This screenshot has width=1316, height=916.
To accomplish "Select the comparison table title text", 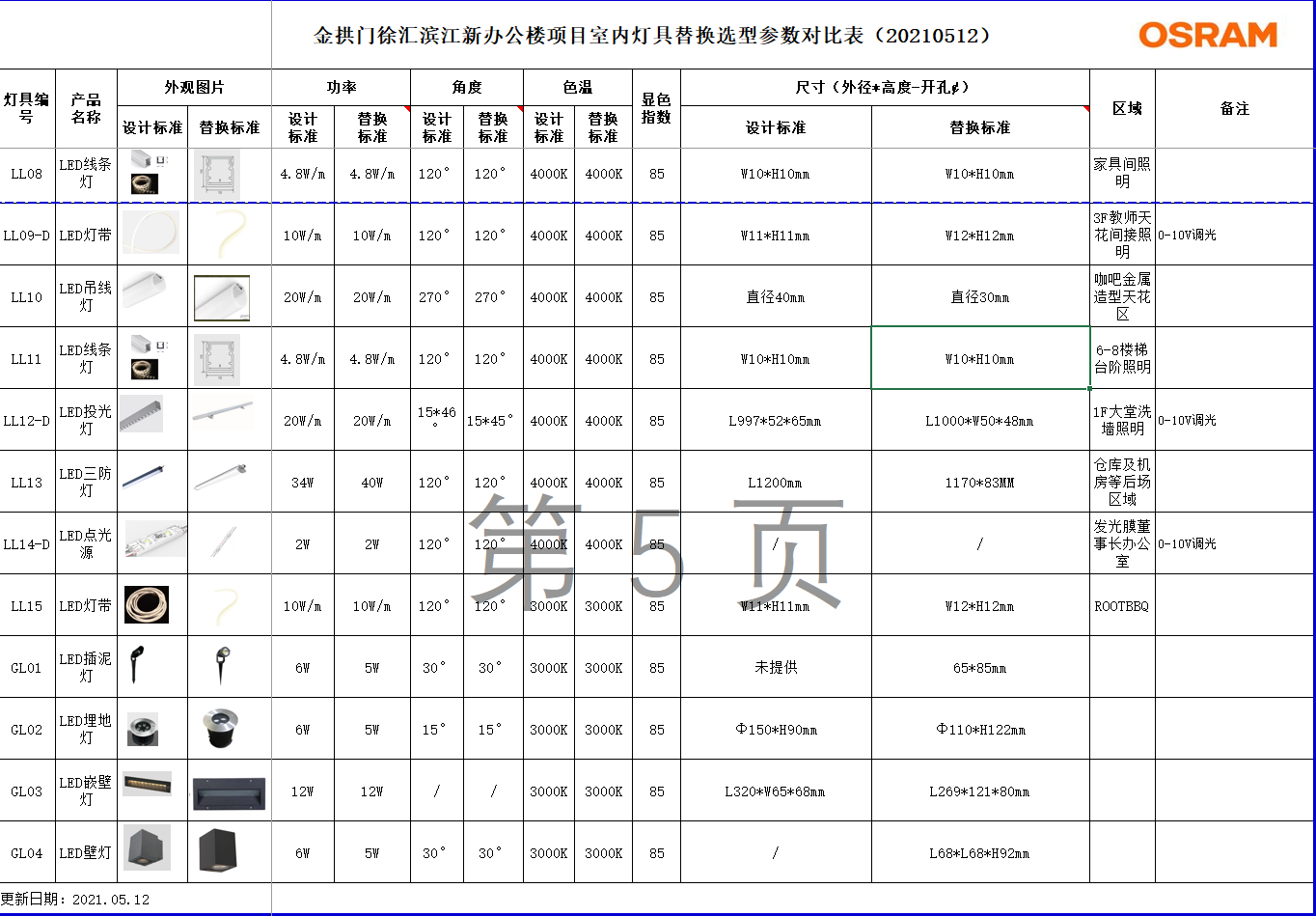I will pyautogui.click(x=653, y=36).
